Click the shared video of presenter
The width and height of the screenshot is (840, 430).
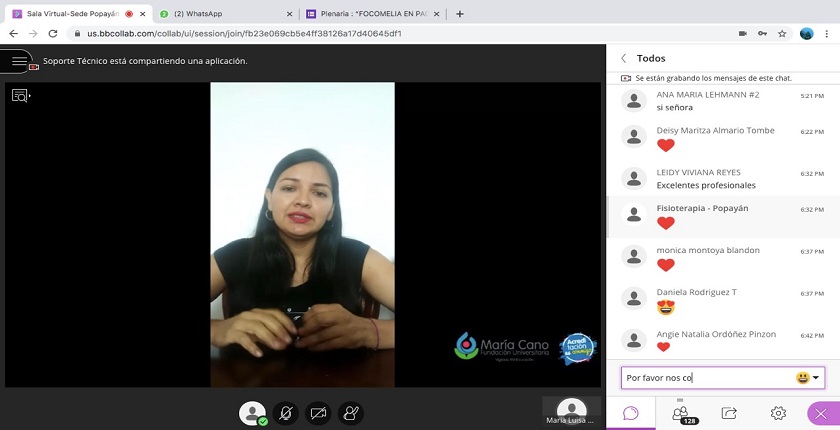302,235
